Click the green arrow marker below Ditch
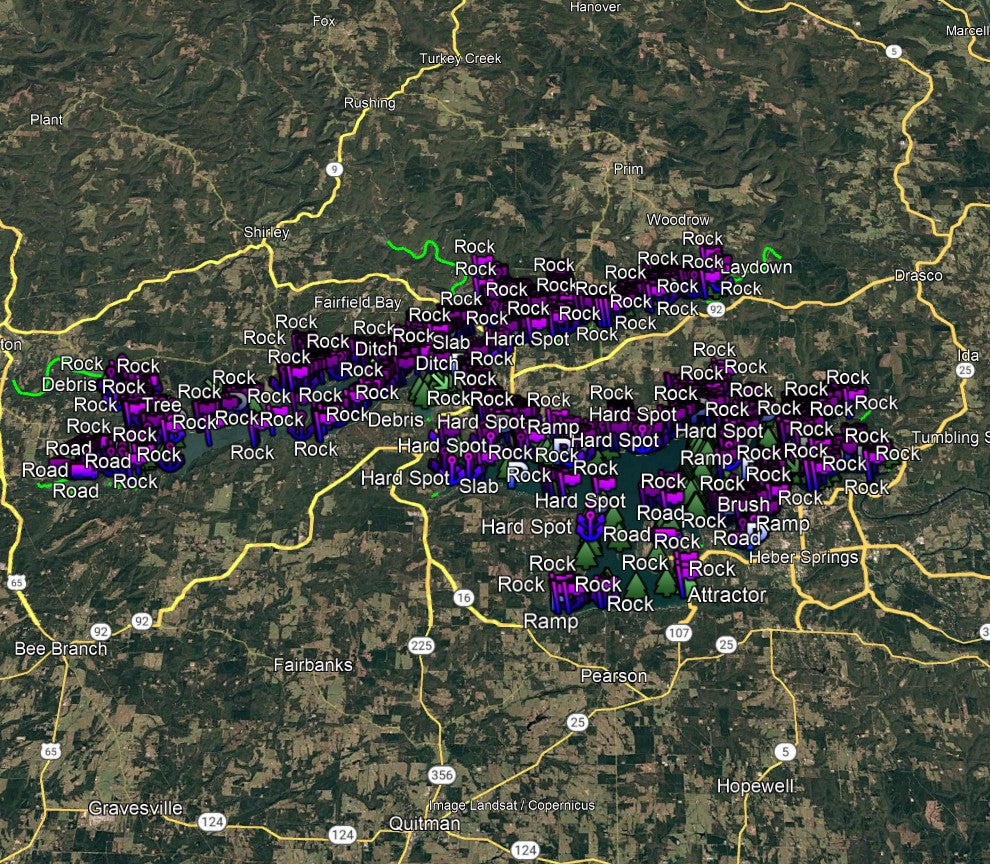The width and height of the screenshot is (990, 864). 441,381
